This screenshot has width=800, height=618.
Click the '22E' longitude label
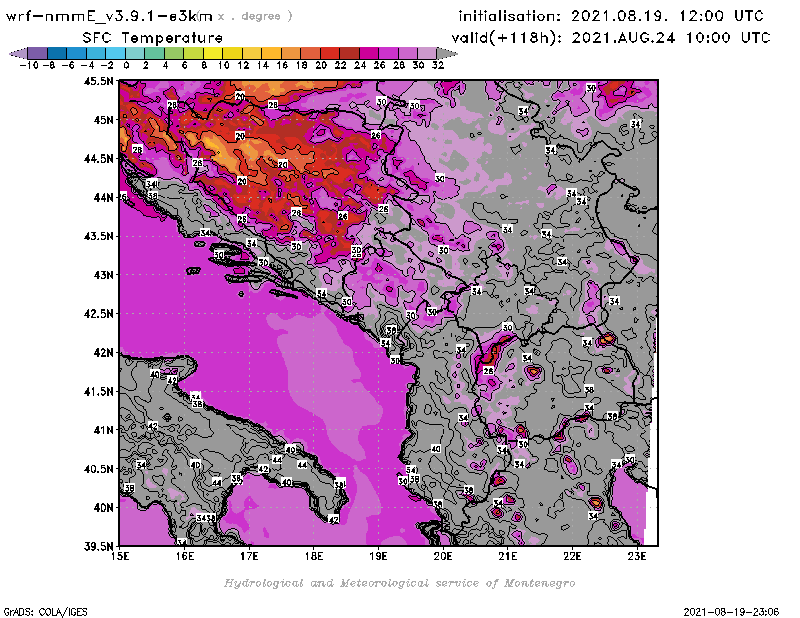(x=572, y=556)
